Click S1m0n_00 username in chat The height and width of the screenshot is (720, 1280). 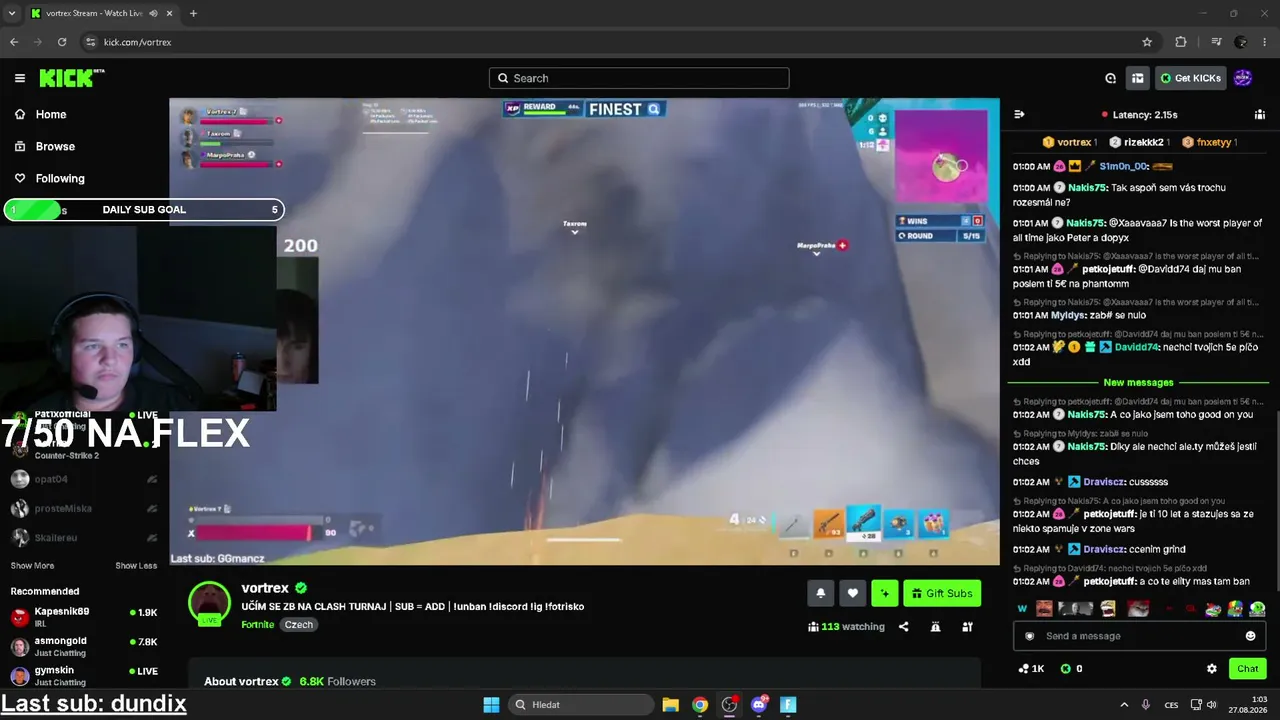1122,166
